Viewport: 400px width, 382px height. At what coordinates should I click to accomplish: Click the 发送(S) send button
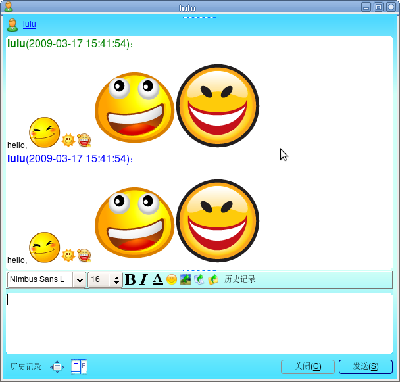pyautogui.click(x=365, y=367)
